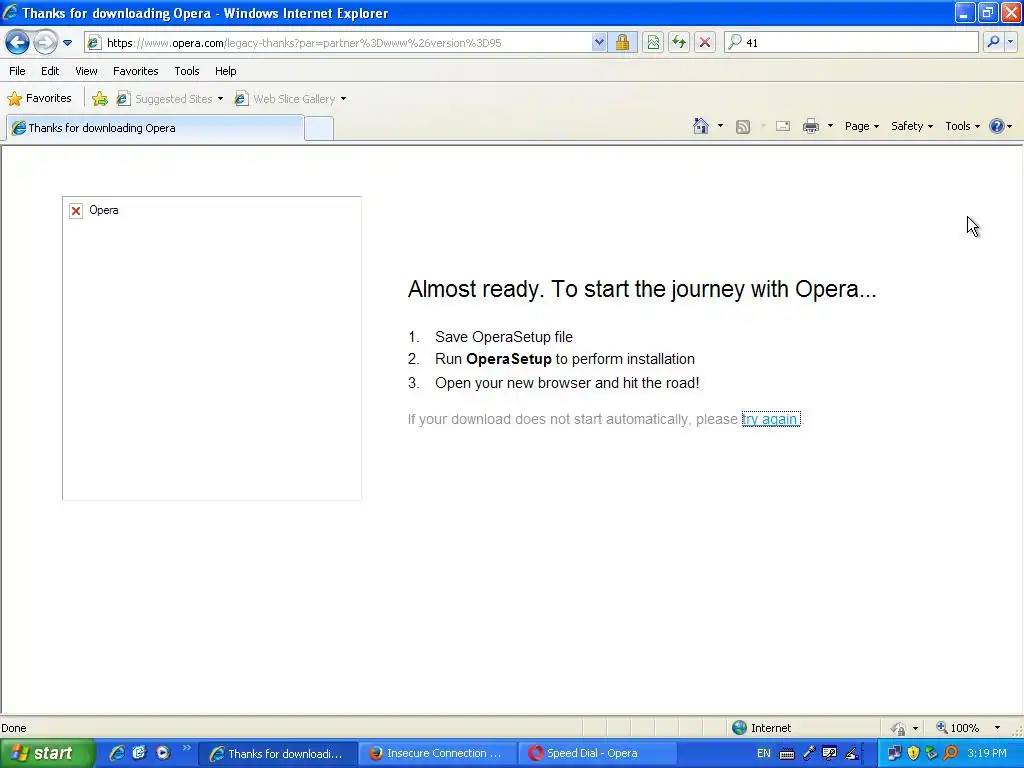1024x768 pixels.
Task: Toggle Compatibility View broken-page icon
Action: 653,43
